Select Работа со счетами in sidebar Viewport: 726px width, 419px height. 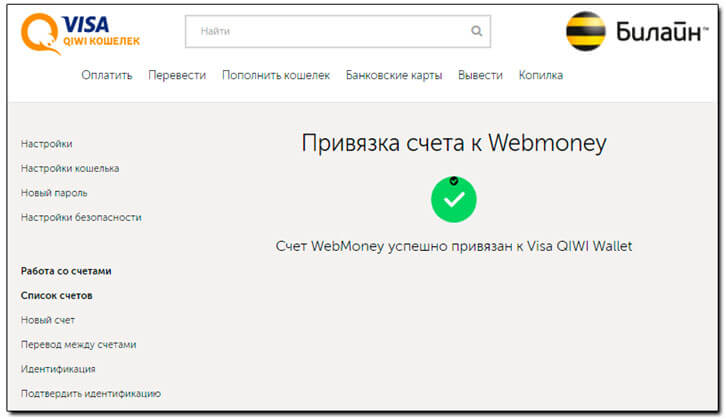click(x=66, y=271)
